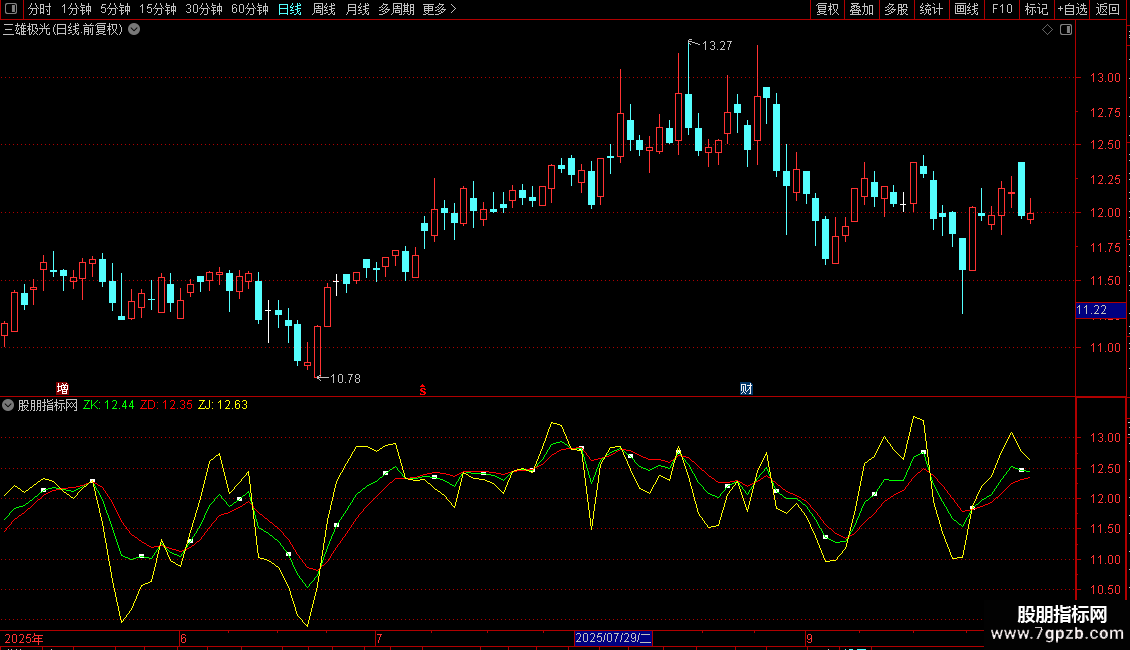
Task: Click 12.50 on main price axis
Action: pos(1105,145)
